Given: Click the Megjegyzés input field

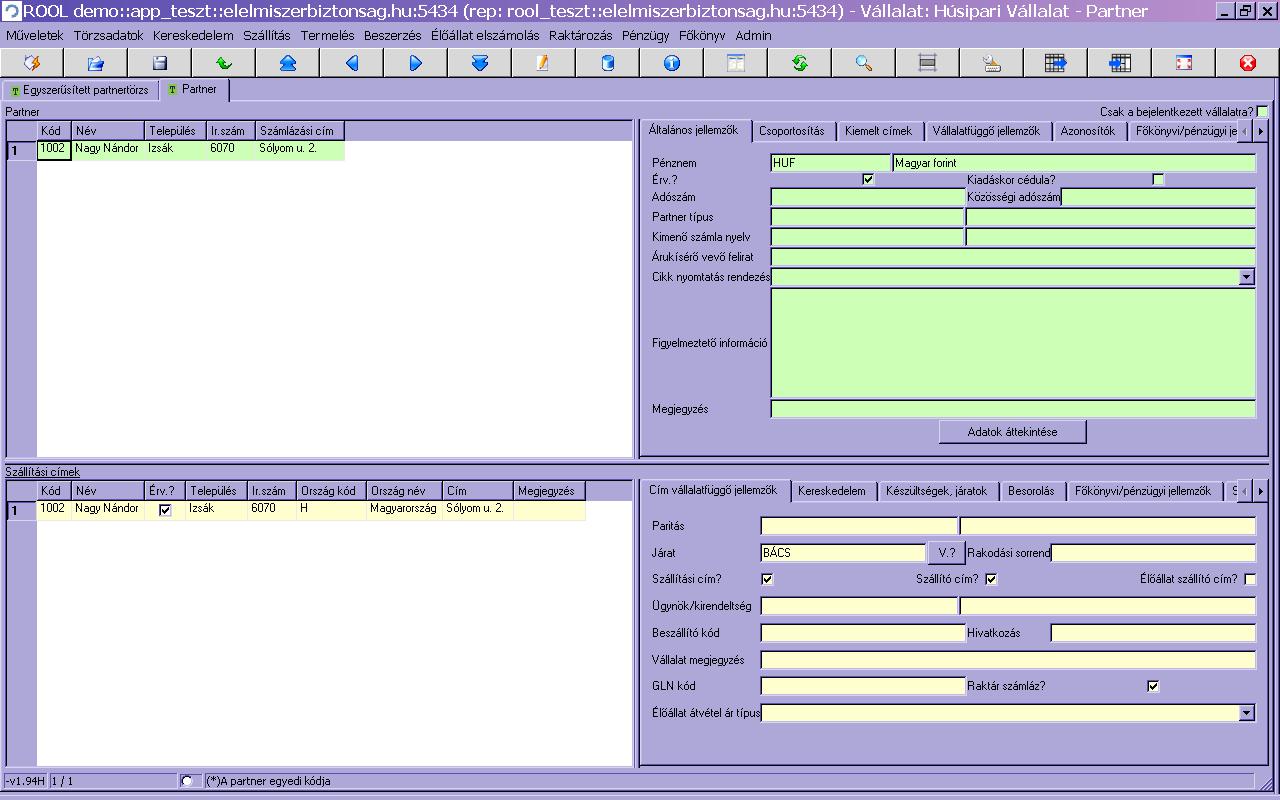Looking at the screenshot, I should (1013, 409).
